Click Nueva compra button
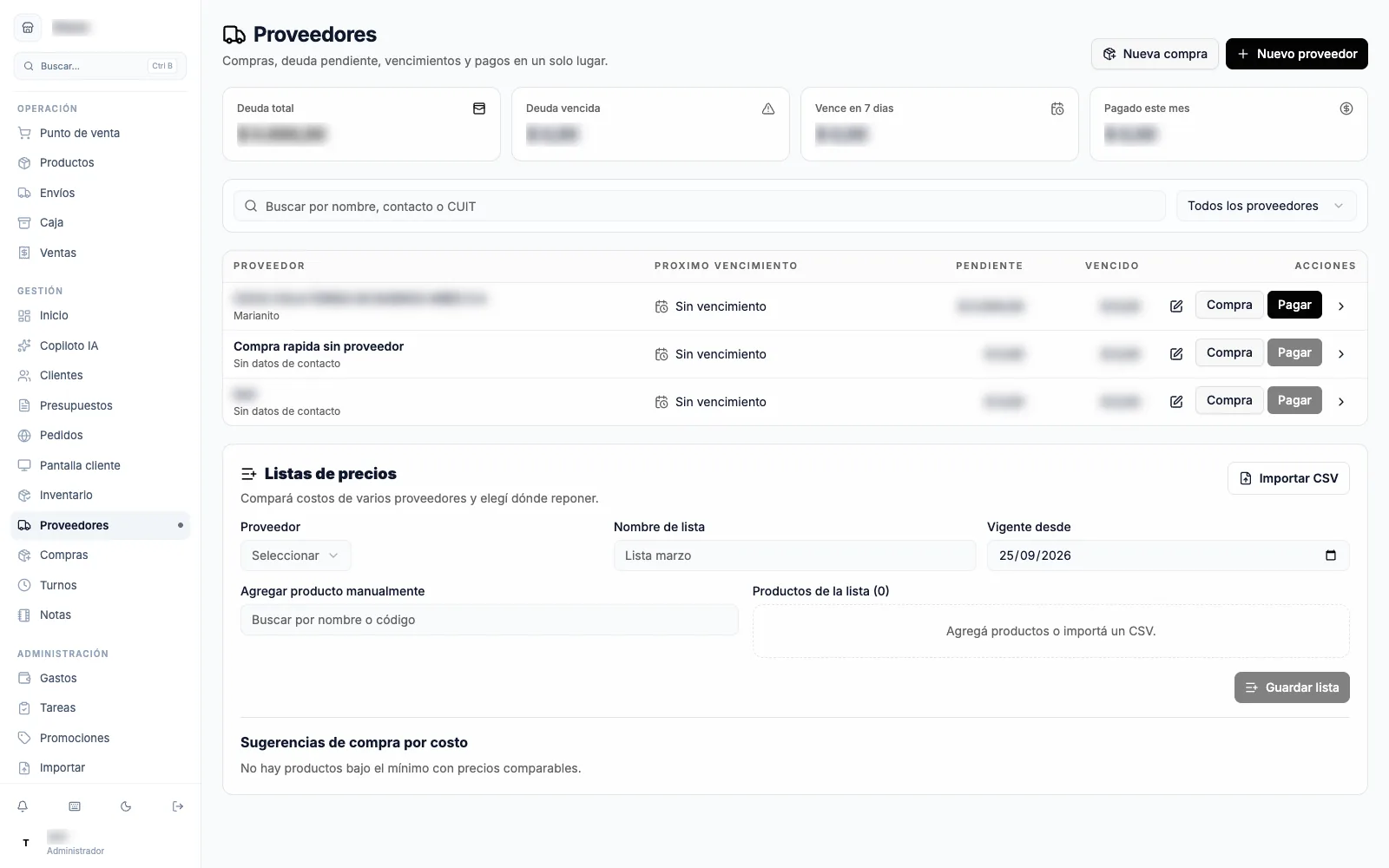The height and width of the screenshot is (868, 1389). coord(1155,54)
